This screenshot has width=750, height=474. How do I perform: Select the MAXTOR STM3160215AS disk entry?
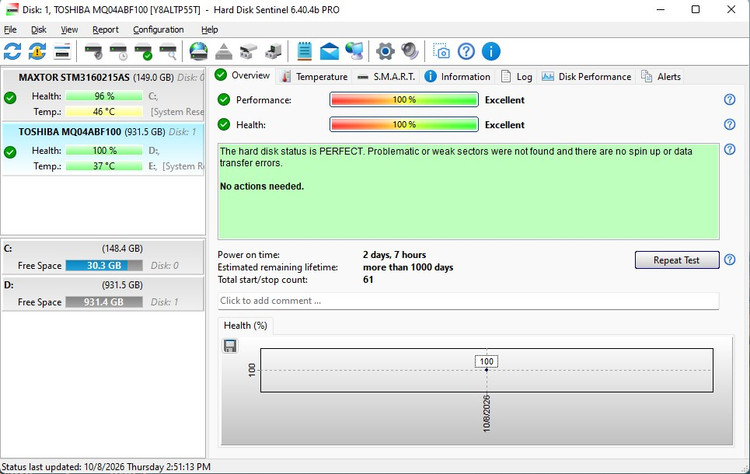click(x=103, y=94)
